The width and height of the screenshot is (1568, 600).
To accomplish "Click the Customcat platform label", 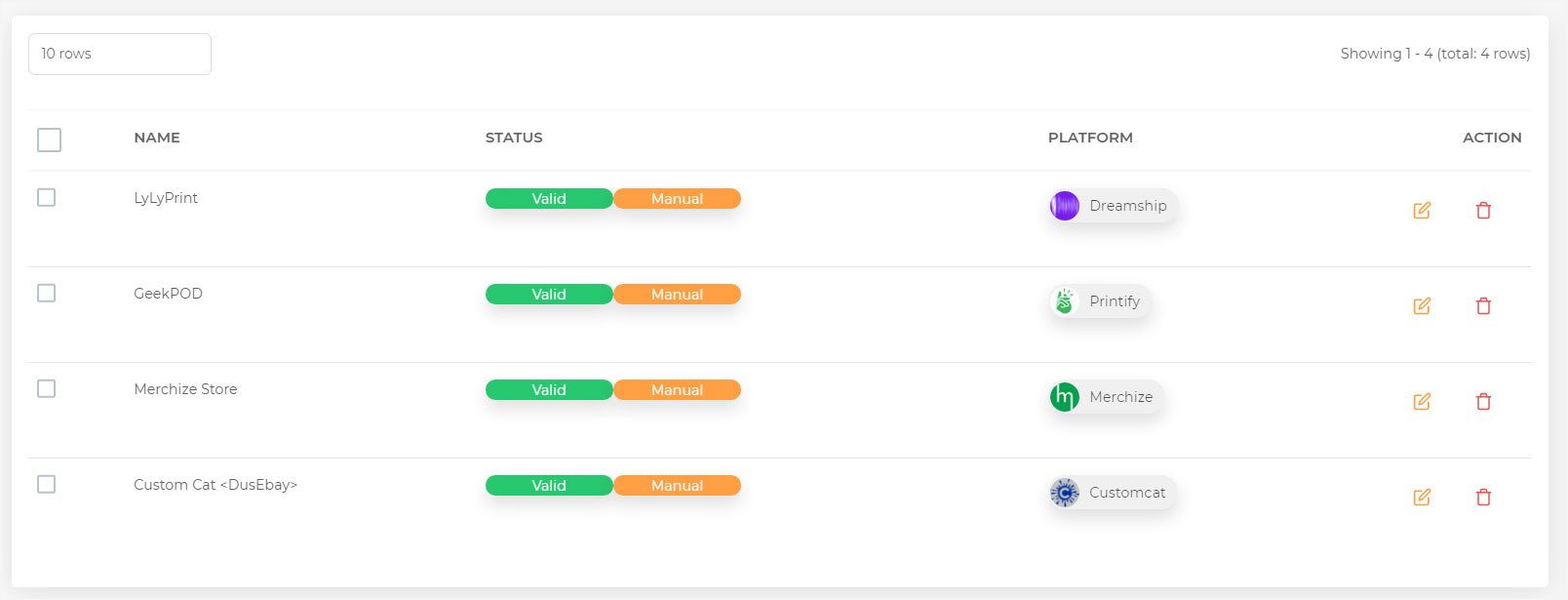I will click(x=1127, y=493).
